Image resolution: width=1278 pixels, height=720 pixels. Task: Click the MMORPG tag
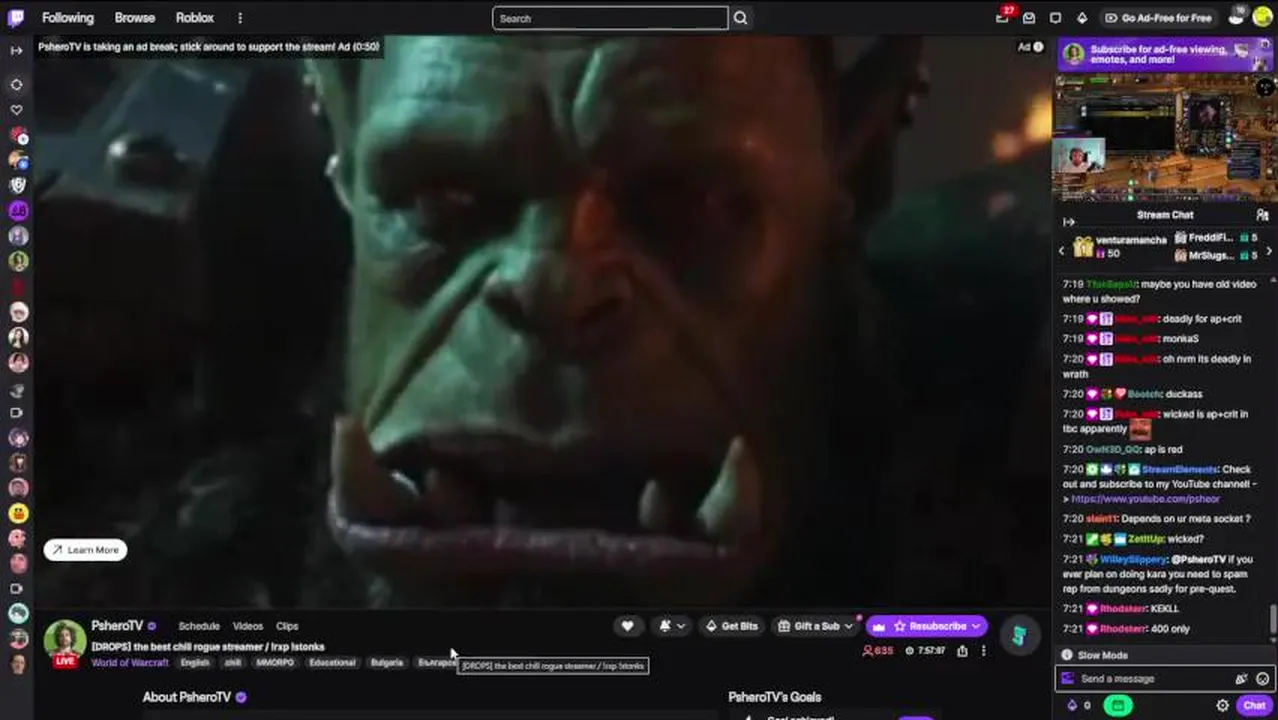(275, 663)
